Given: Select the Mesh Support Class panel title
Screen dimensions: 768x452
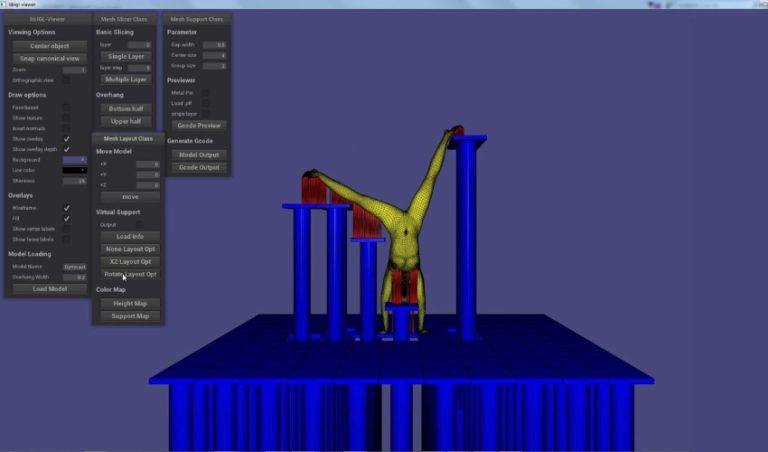Looking at the screenshot, I should point(198,19).
